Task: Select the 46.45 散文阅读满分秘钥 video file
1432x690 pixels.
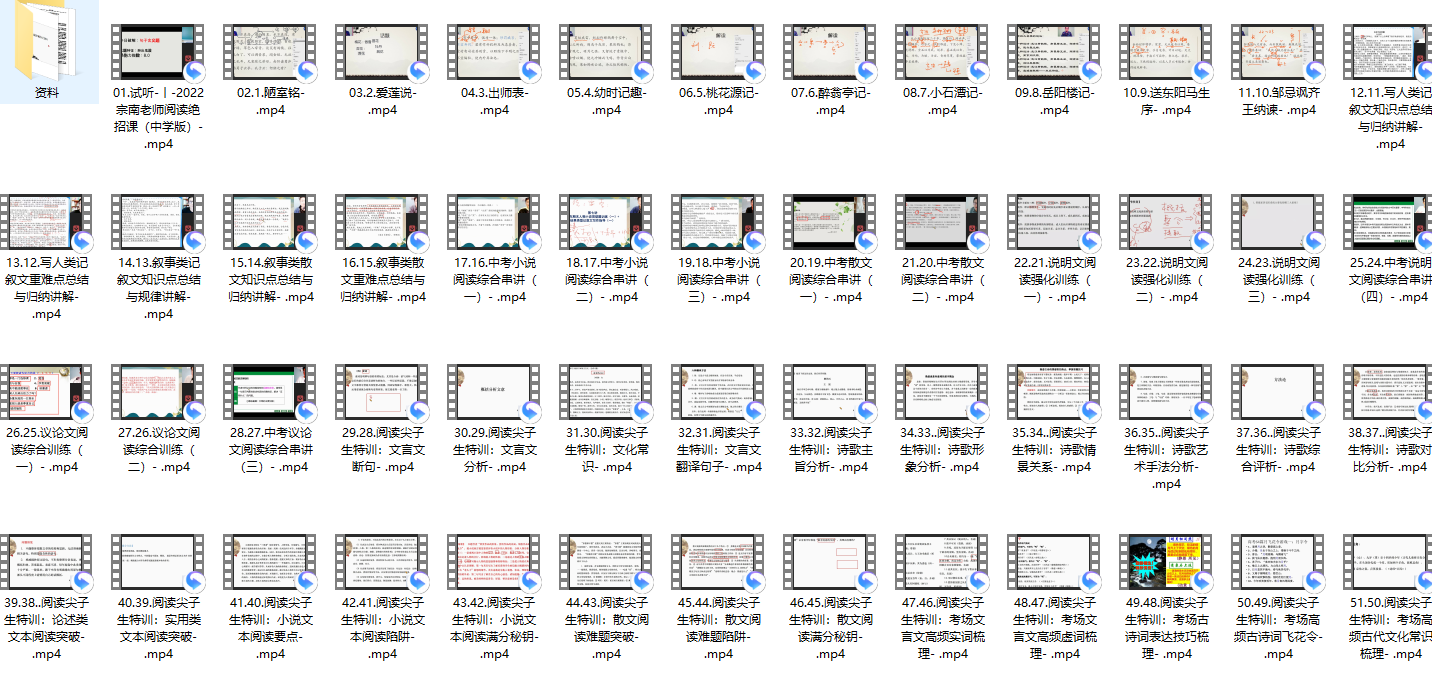Action: coord(831,562)
